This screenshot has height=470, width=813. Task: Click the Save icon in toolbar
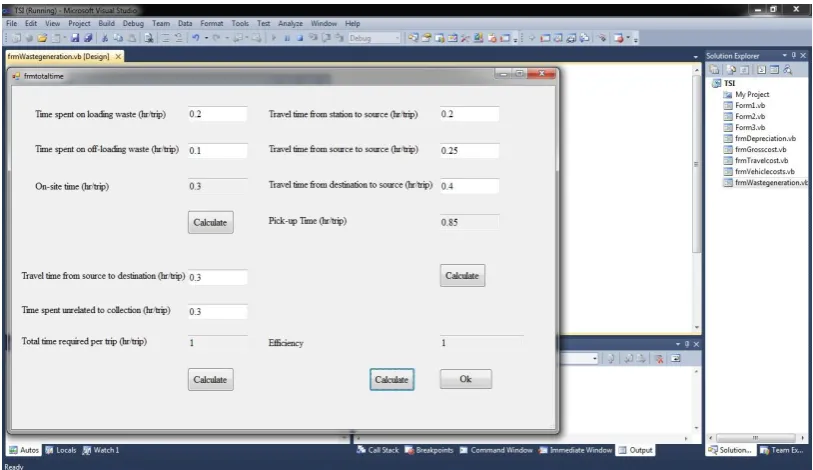pyautogui.click(x=75, y=38)
